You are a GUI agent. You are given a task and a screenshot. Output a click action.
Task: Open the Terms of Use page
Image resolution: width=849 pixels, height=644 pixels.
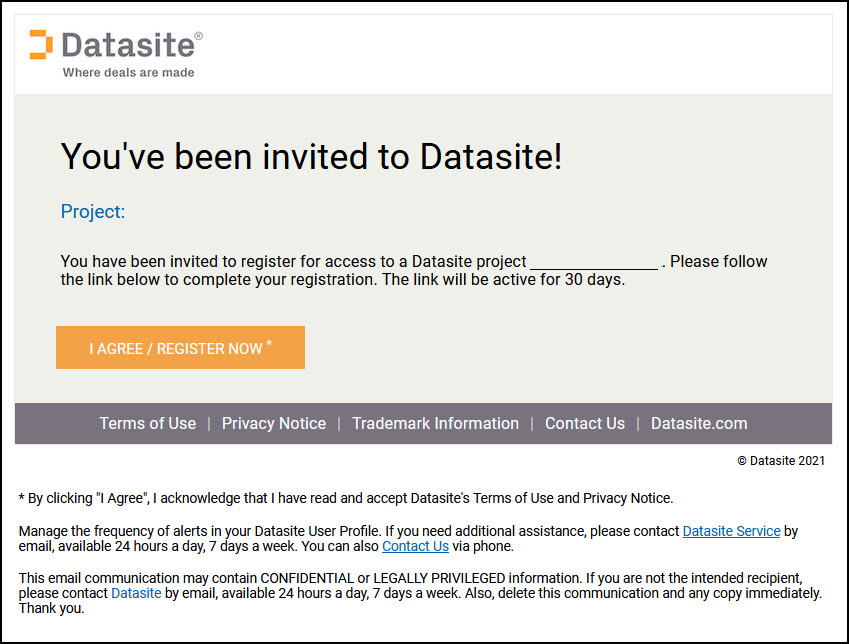tap(147, 423)
